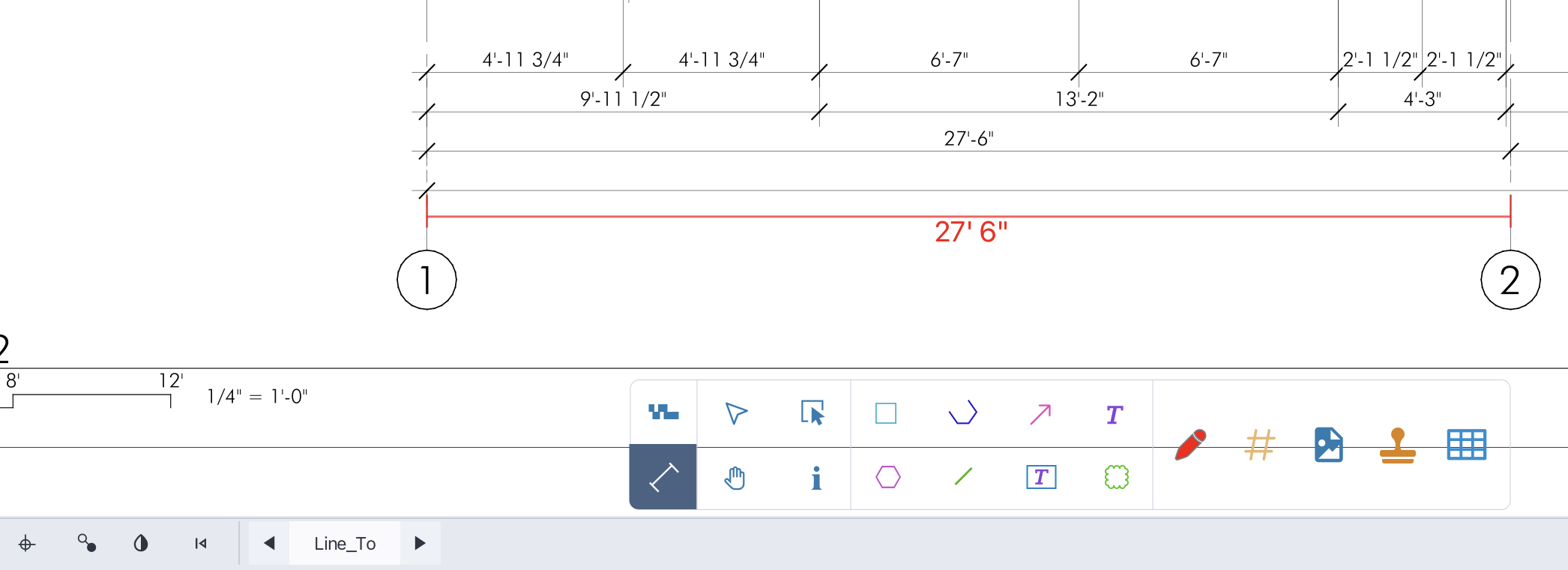Insert image with the picture file icon
This screenshot has width=1568, height=570.
click(1329, 445)
